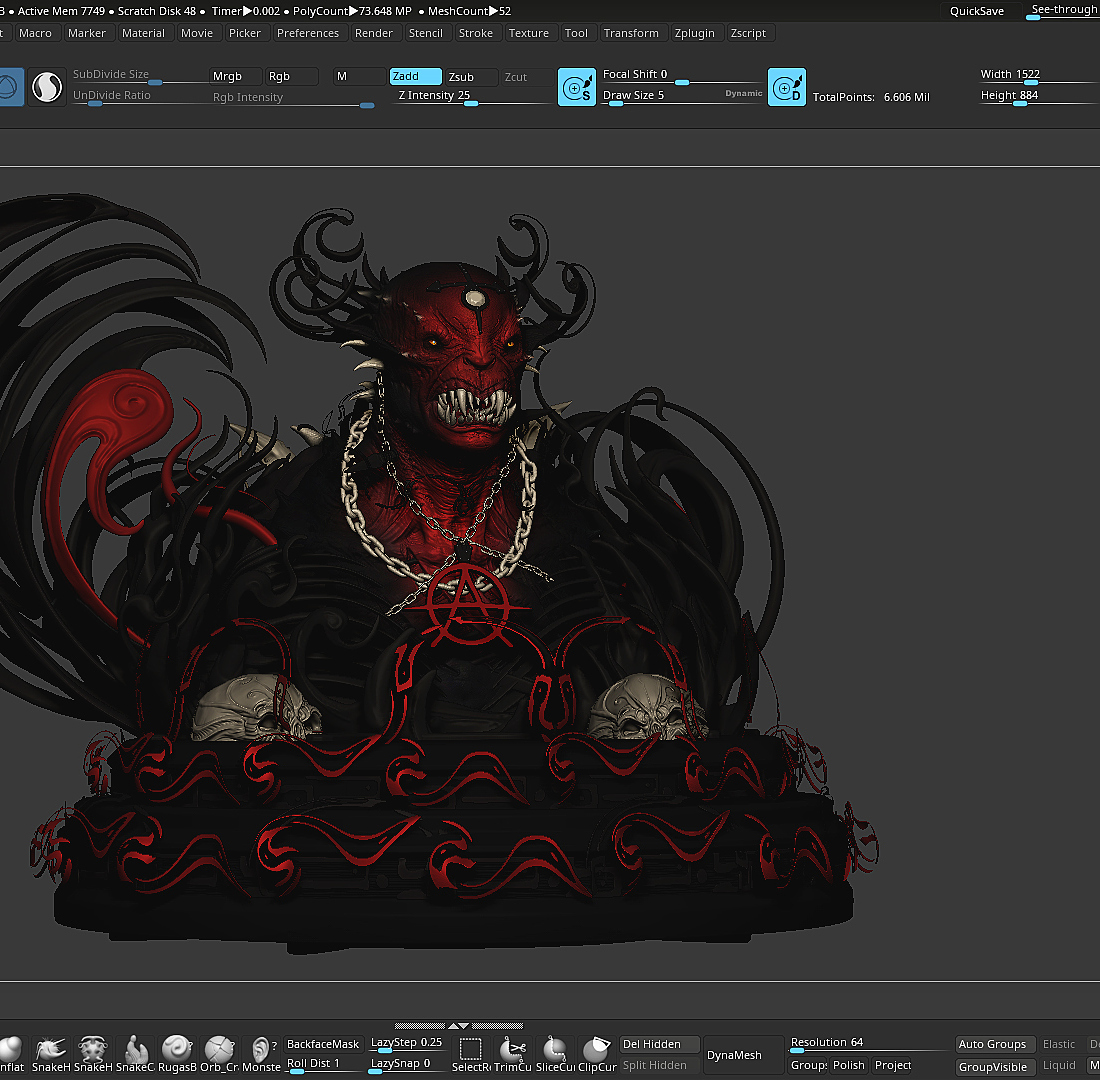Enable Zsub mode
Viewport: 1100px width, 1080px height.
[472, 76]
